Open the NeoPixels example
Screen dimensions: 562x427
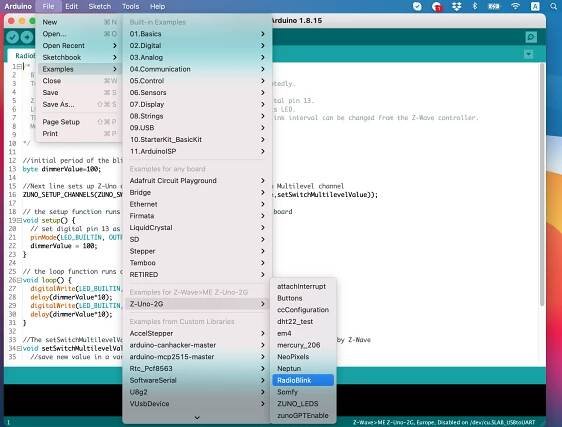303,357
